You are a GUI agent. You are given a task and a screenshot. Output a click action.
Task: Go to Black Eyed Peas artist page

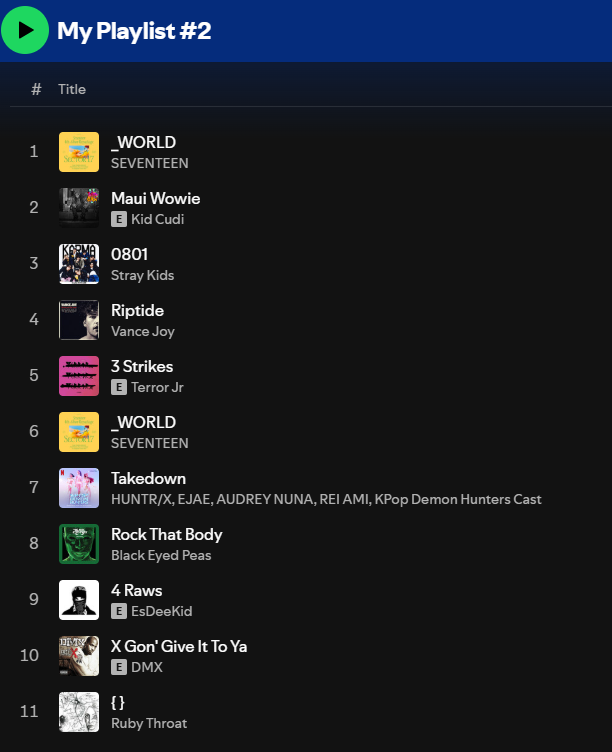(161, 556)
